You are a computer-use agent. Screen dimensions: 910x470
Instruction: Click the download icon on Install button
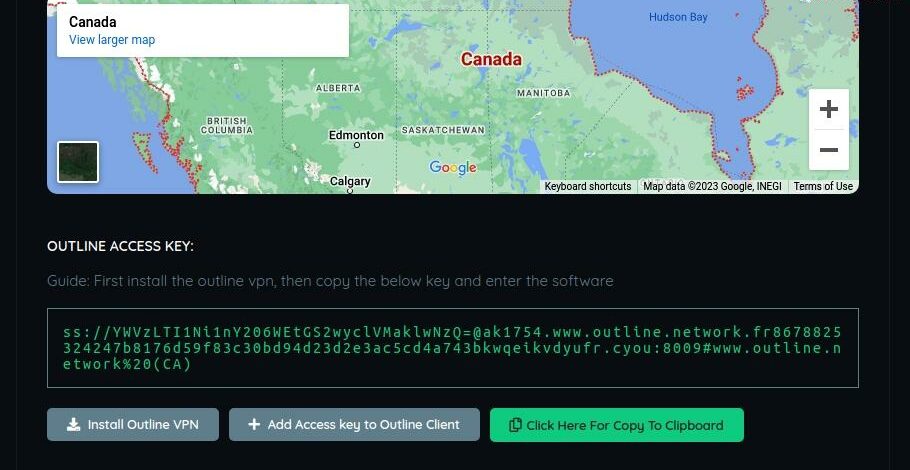(x=73, y=425)
